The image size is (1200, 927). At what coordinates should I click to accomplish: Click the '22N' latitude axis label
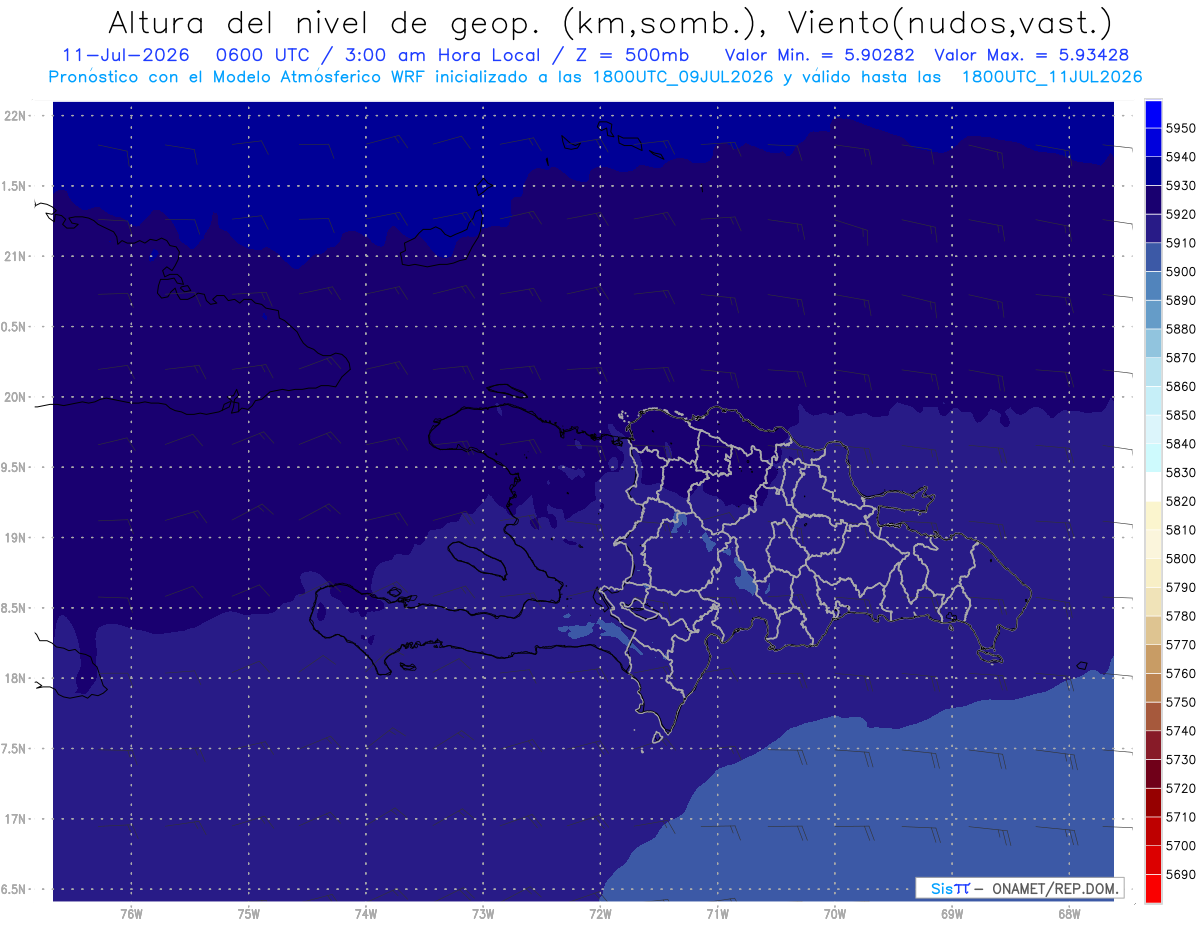[14, 115]
